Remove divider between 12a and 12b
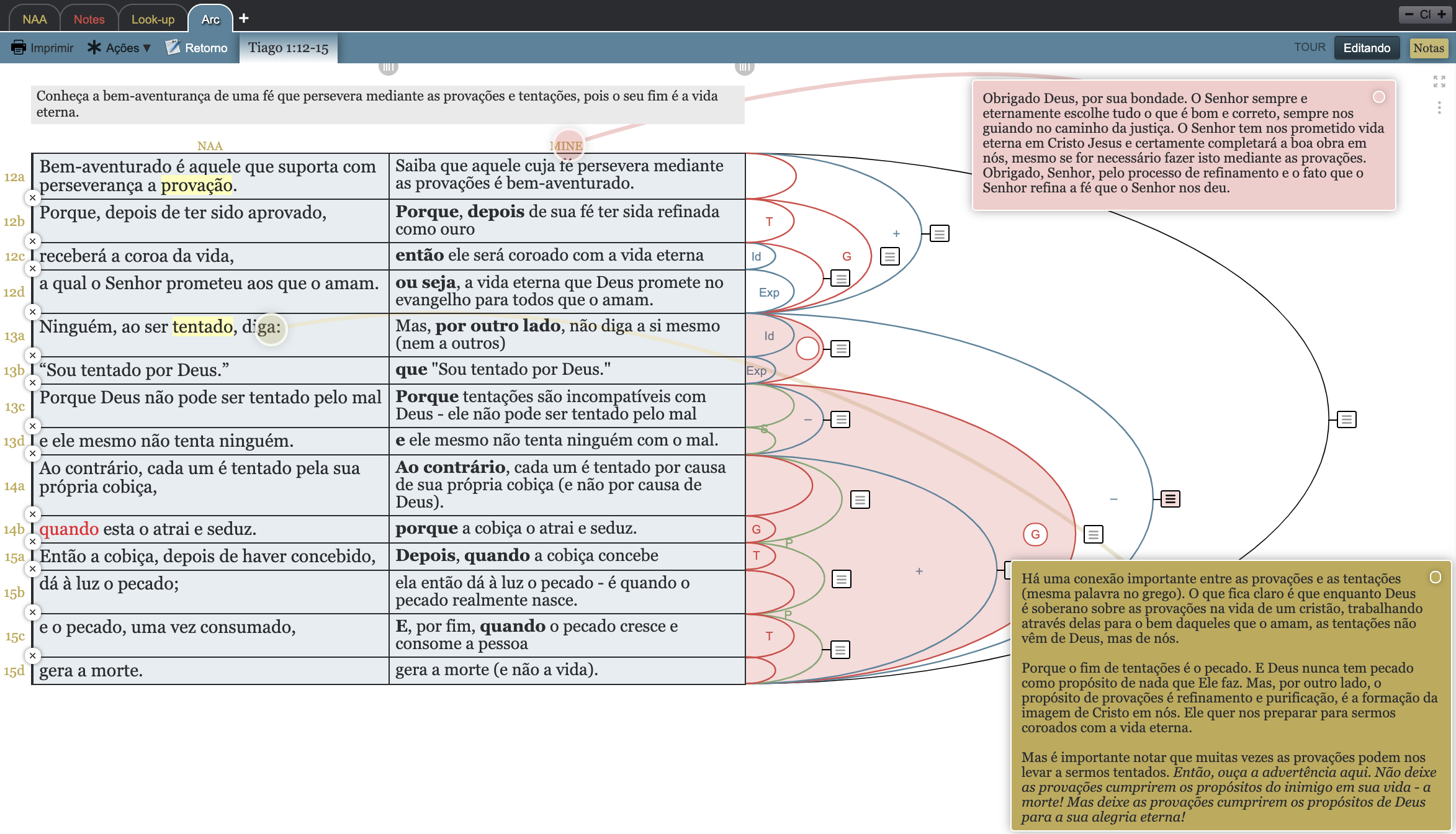Image resolution: width=1456 pixels, height=834 pixels. [33, 198]
